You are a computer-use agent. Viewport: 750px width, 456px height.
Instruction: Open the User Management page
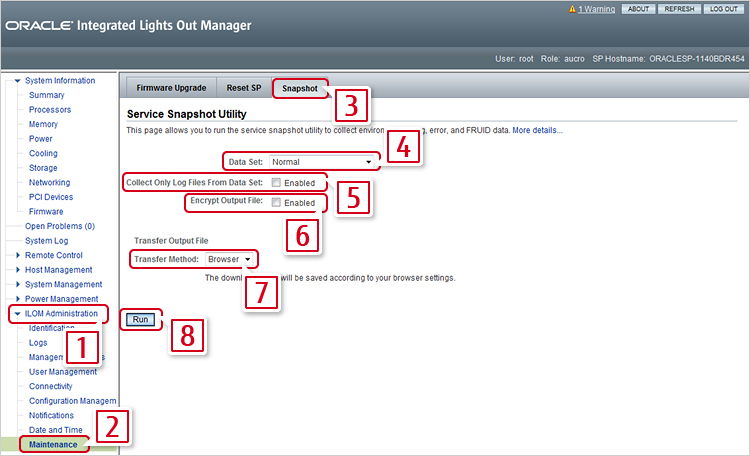pyautogui.click(x=63, y=372)
